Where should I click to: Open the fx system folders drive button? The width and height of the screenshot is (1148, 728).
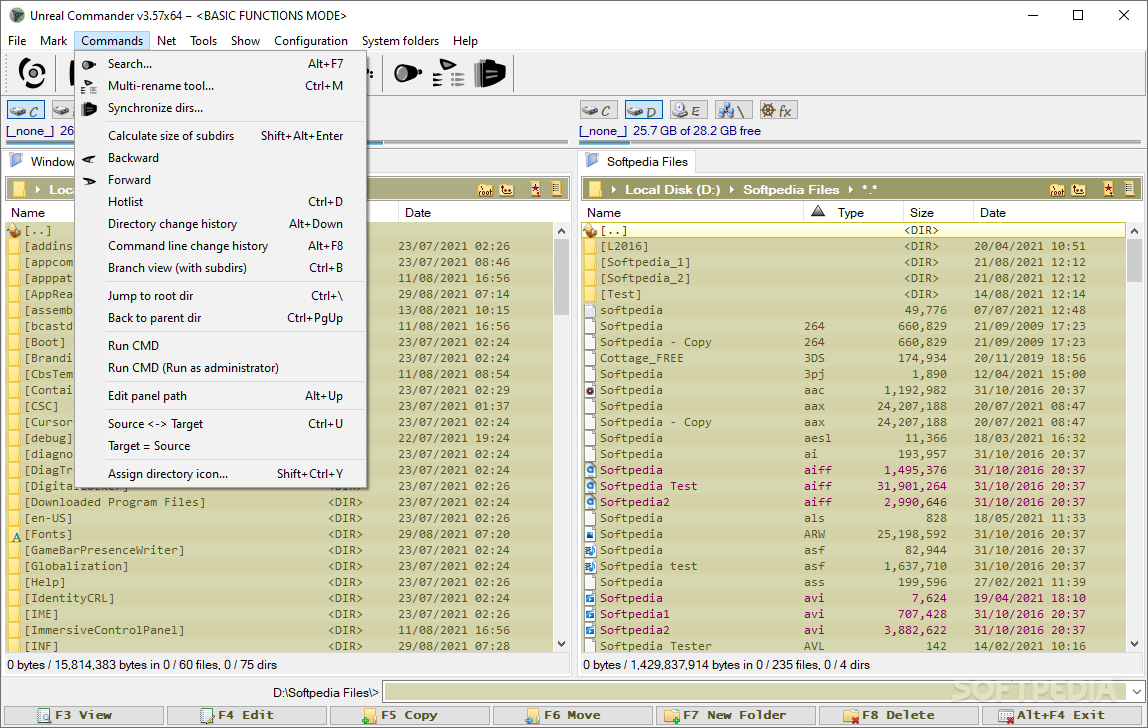pyautogui.click(x=778, y=111)
